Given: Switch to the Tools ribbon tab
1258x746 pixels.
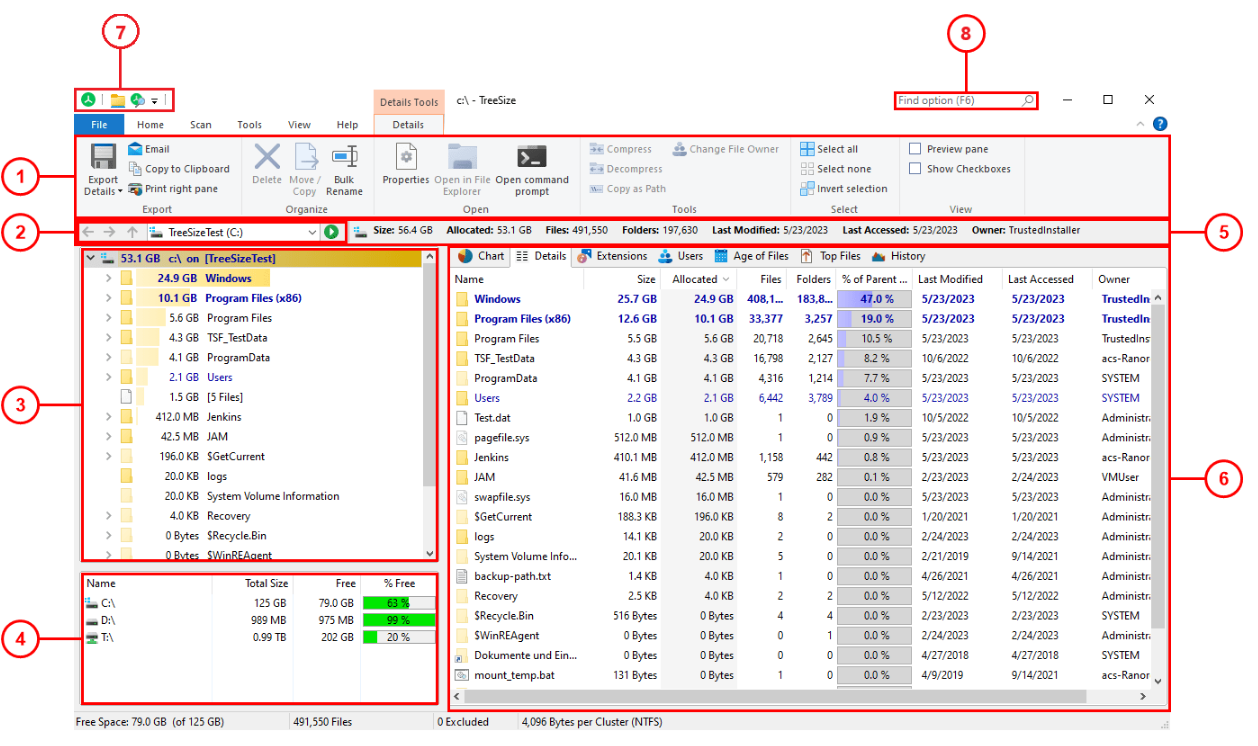Looking at the screenshot, I should tap(250, 125).
